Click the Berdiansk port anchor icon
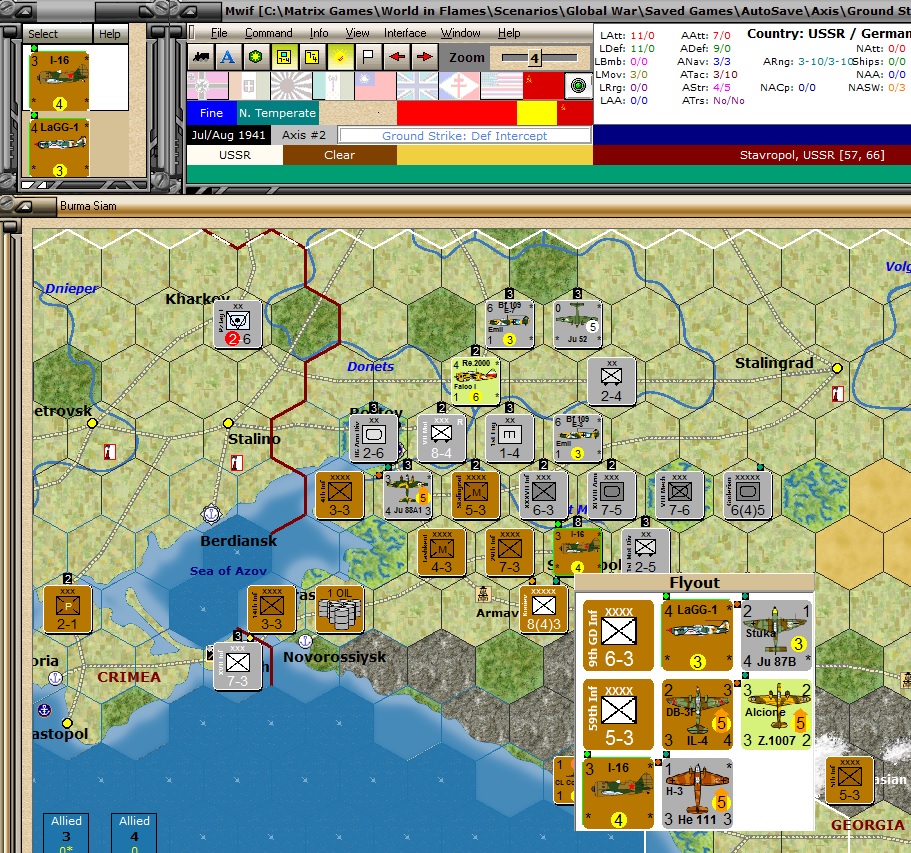 (x=211, y=514)
